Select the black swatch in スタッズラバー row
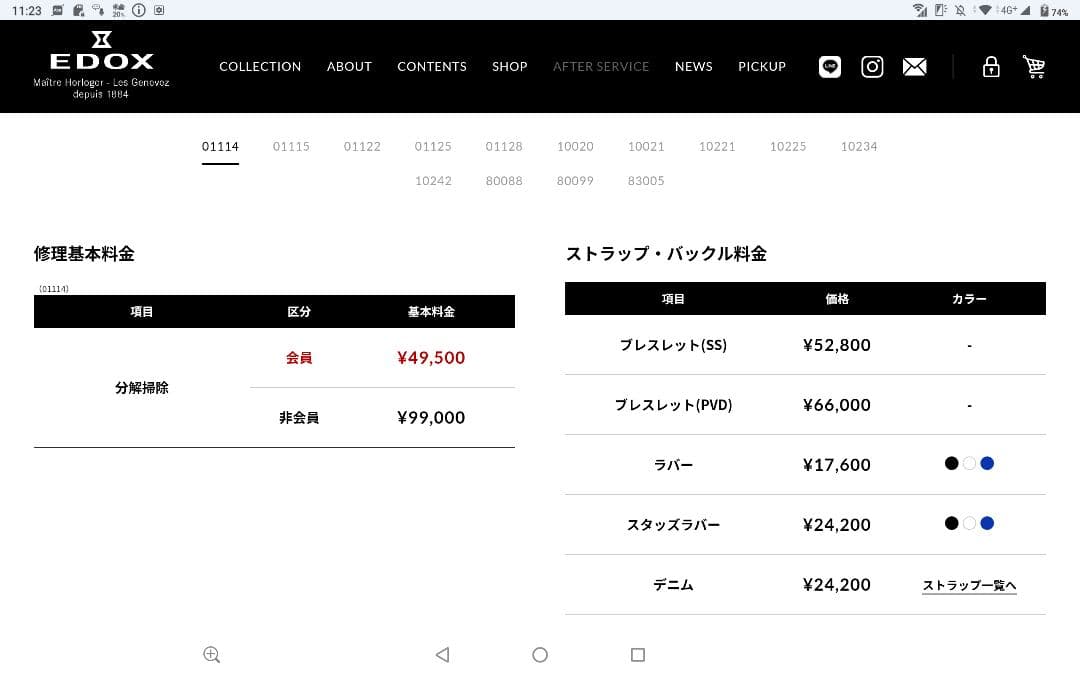This screenshot has width=1080, height=675. pyautogui.click(x=951, y=523)
